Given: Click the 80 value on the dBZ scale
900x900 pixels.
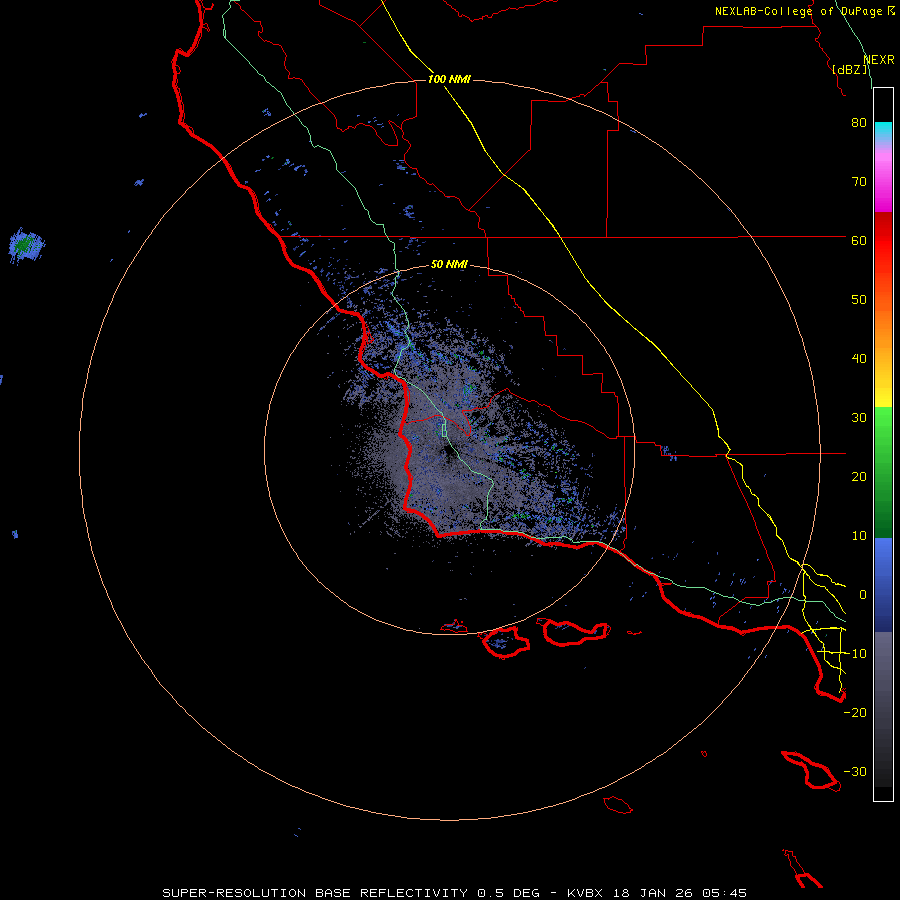Looking at the screenshot, I should click(x=859, y=123).
